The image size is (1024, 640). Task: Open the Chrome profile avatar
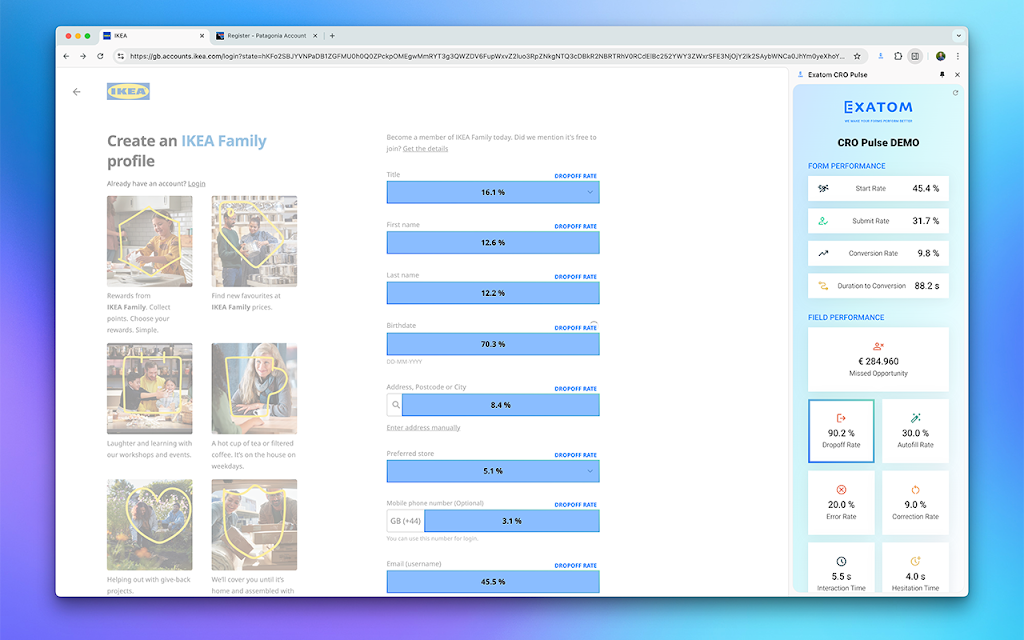click(940, 56)
